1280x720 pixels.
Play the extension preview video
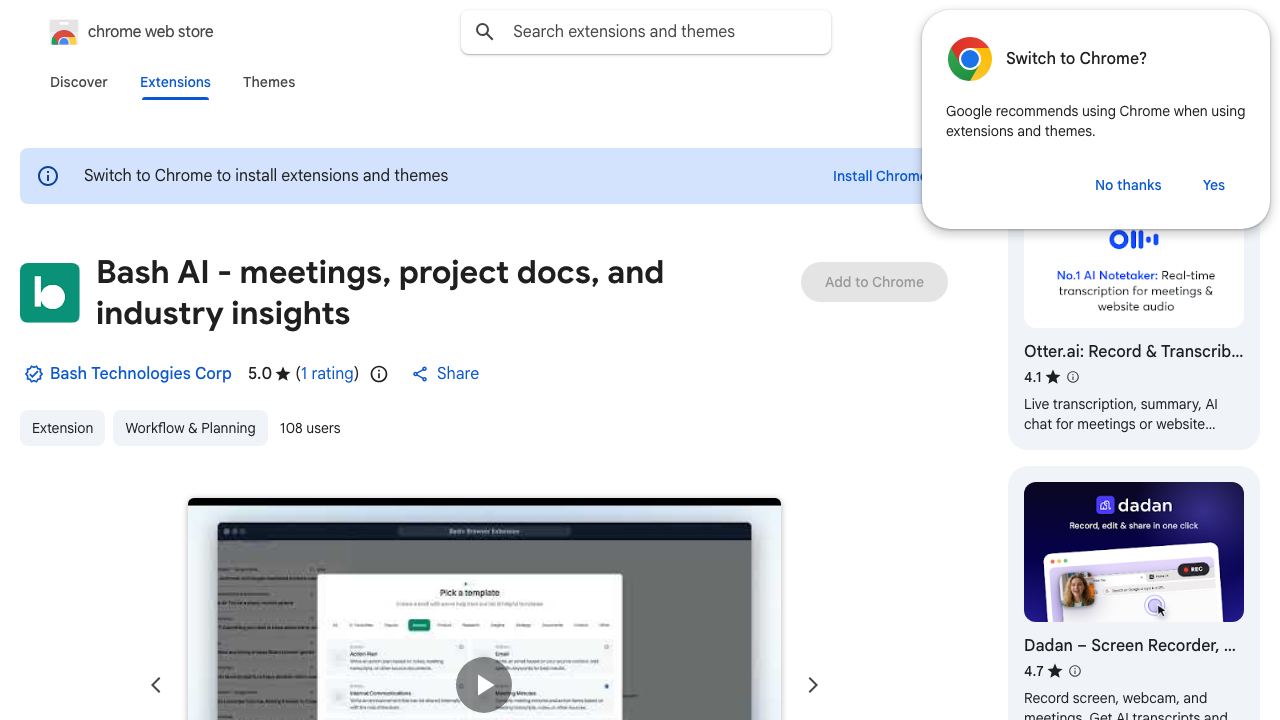[484, 685]
